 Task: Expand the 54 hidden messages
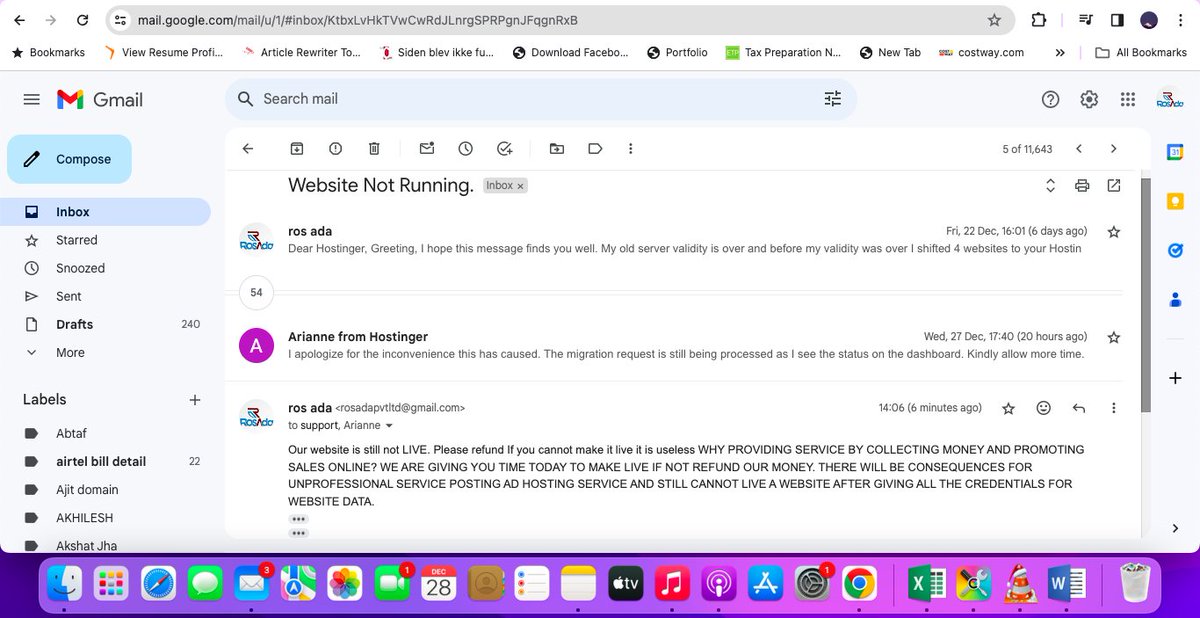coord(256,293)
